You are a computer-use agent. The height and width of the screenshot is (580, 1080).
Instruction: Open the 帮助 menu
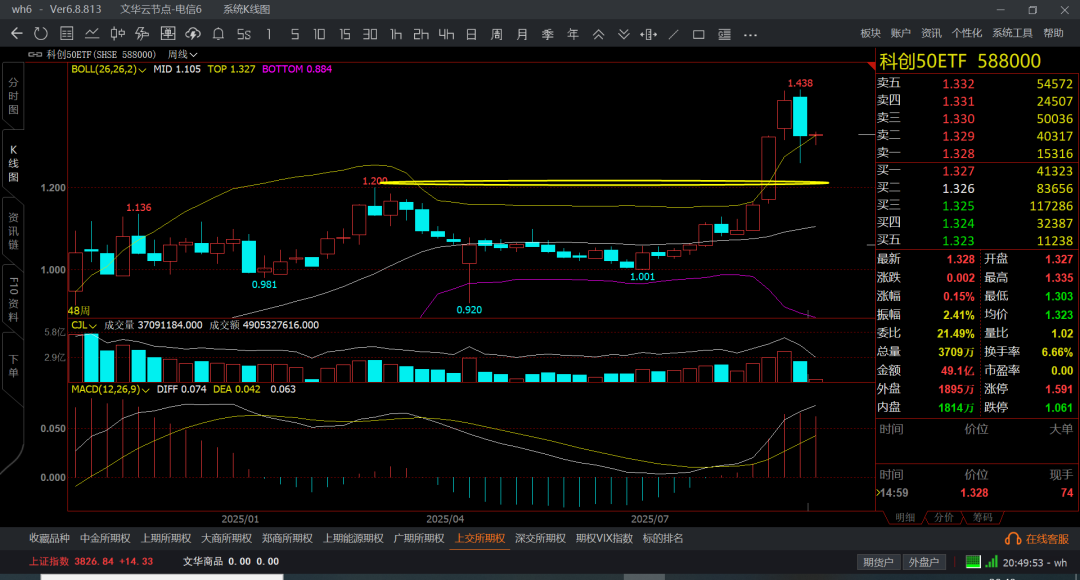pos(1053,33)
